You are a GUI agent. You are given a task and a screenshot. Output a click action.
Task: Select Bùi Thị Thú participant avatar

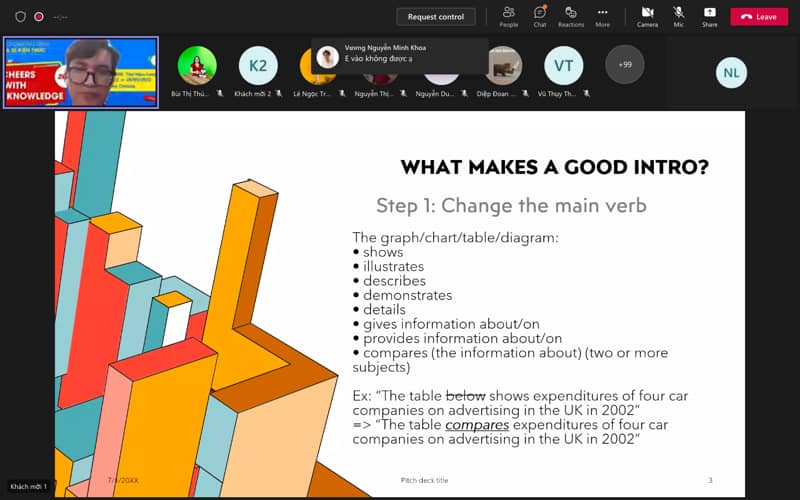pyautogui.click(x=197, y=66)
